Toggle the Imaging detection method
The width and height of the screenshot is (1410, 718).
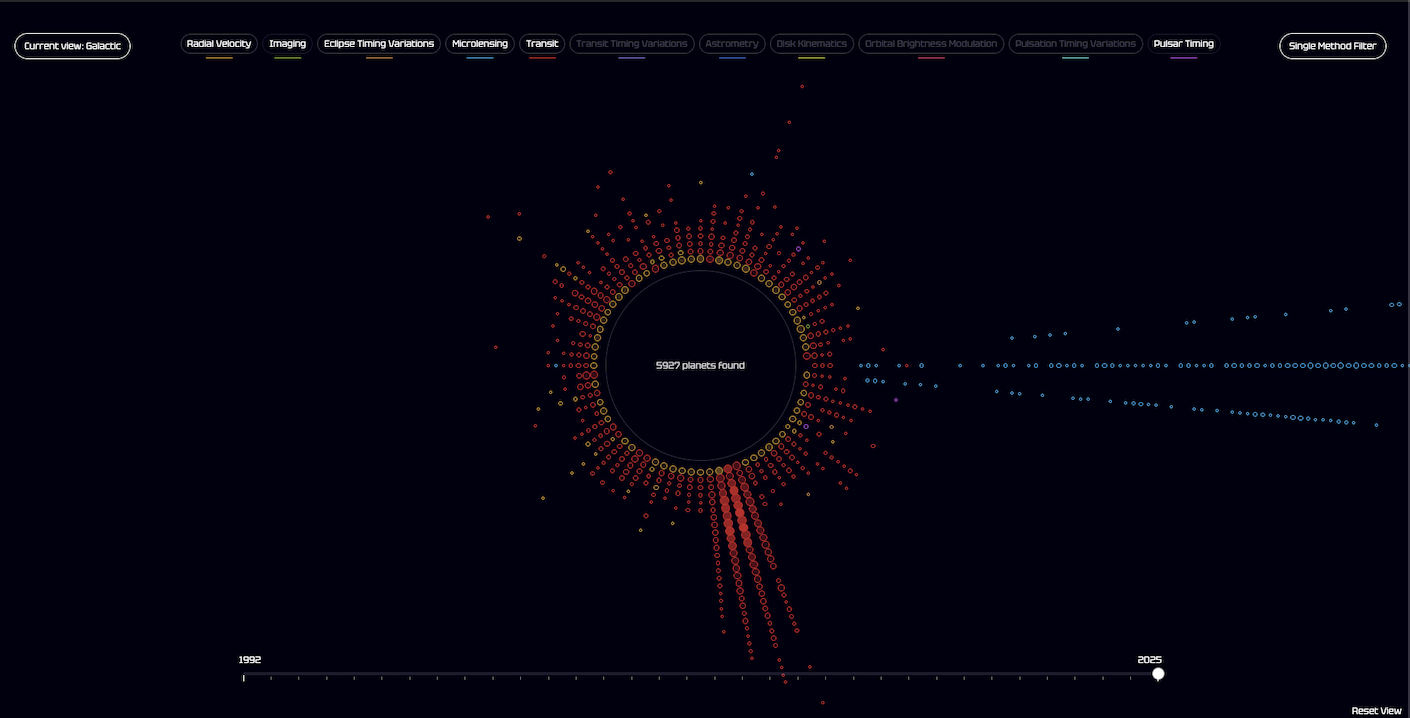click(287, 44)
